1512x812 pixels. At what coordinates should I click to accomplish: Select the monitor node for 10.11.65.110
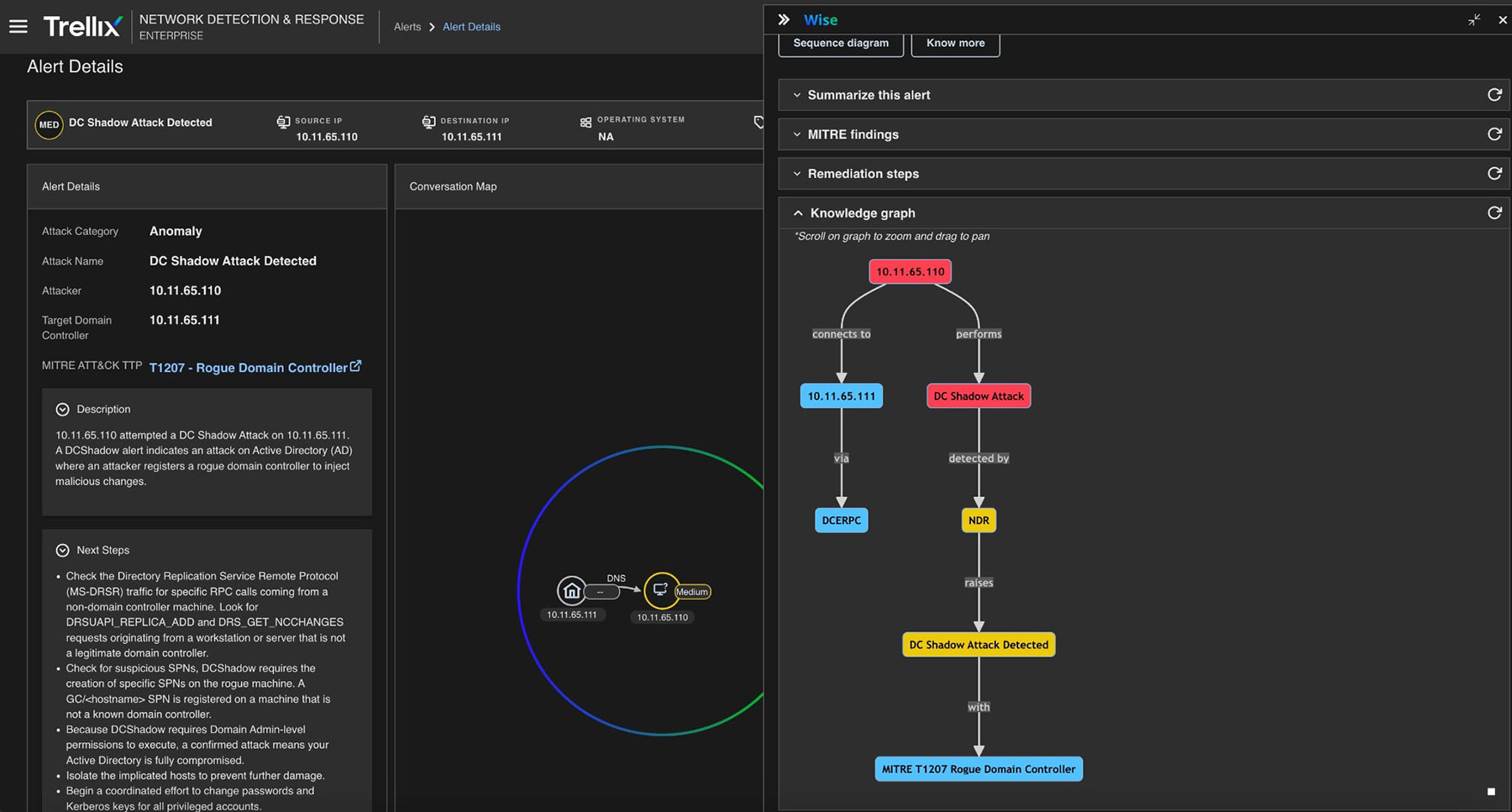coord(661,590)
